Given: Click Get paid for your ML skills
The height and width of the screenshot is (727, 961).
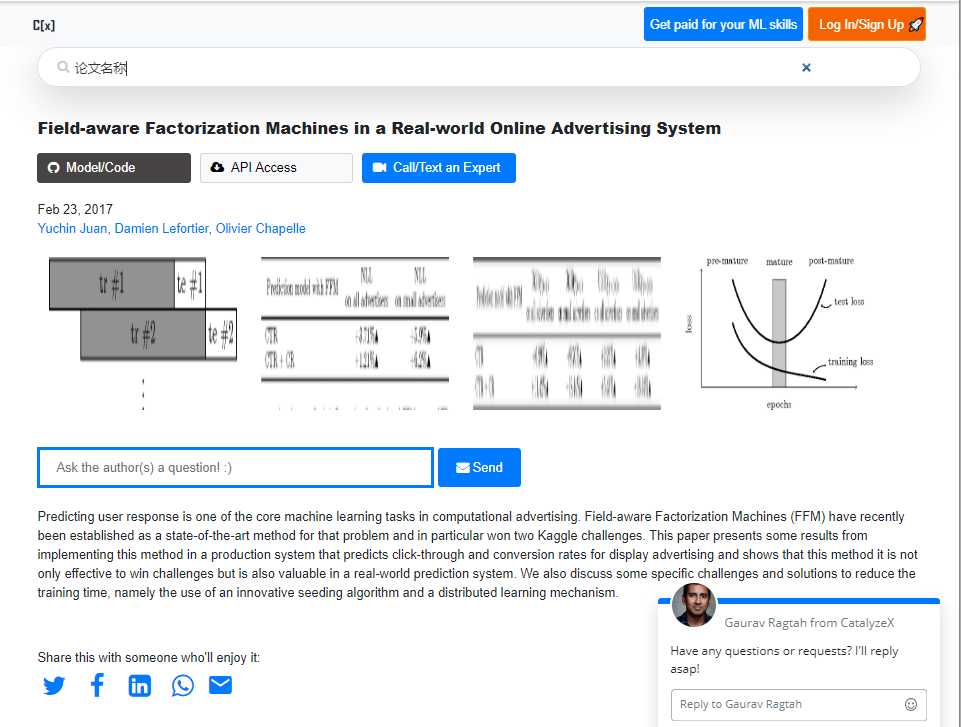Looking at the screenshot, I should pyautogui.click(x=723, y=25).
